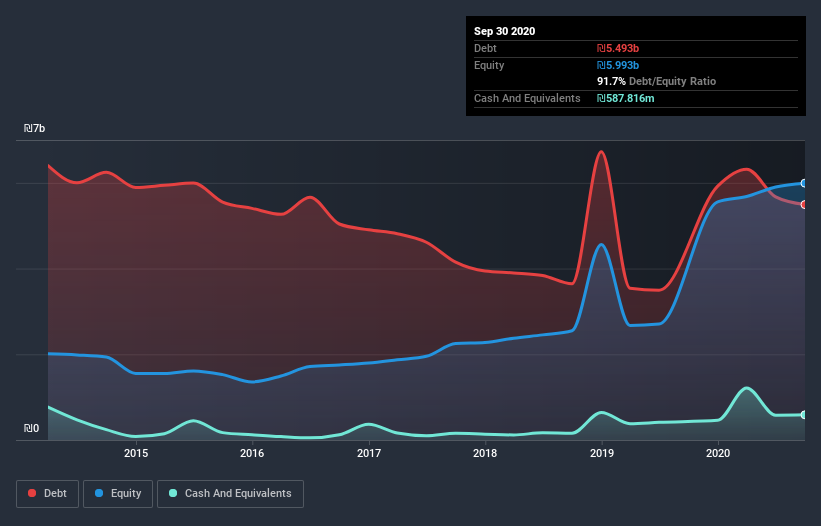Click the 2015 x-axis label
Image resolution: width=821 pixels, height=526 pixels.
pyautogui.click(x=136, y=453)
